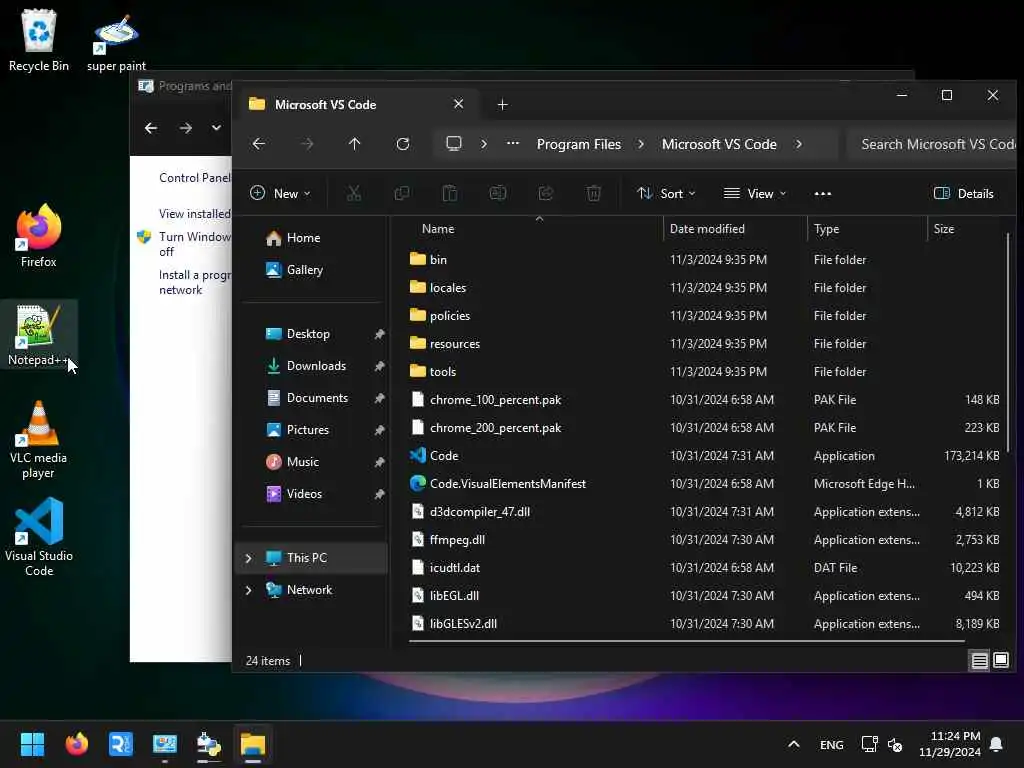Screen dimensions: 1024x768
Task: Switch to details list view icon in status bar
Action: [979, 661]
